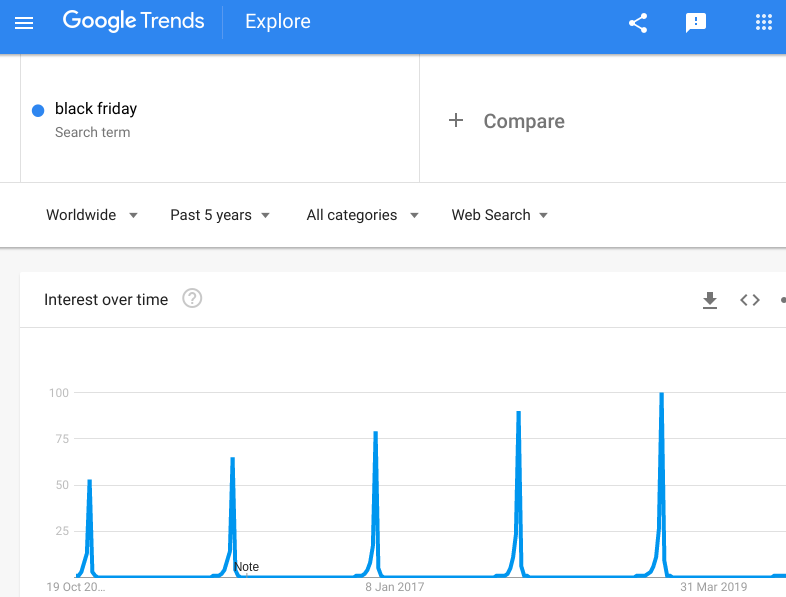786x597 pixels.
Task: Open the Google apps grid
Action: 764,23
